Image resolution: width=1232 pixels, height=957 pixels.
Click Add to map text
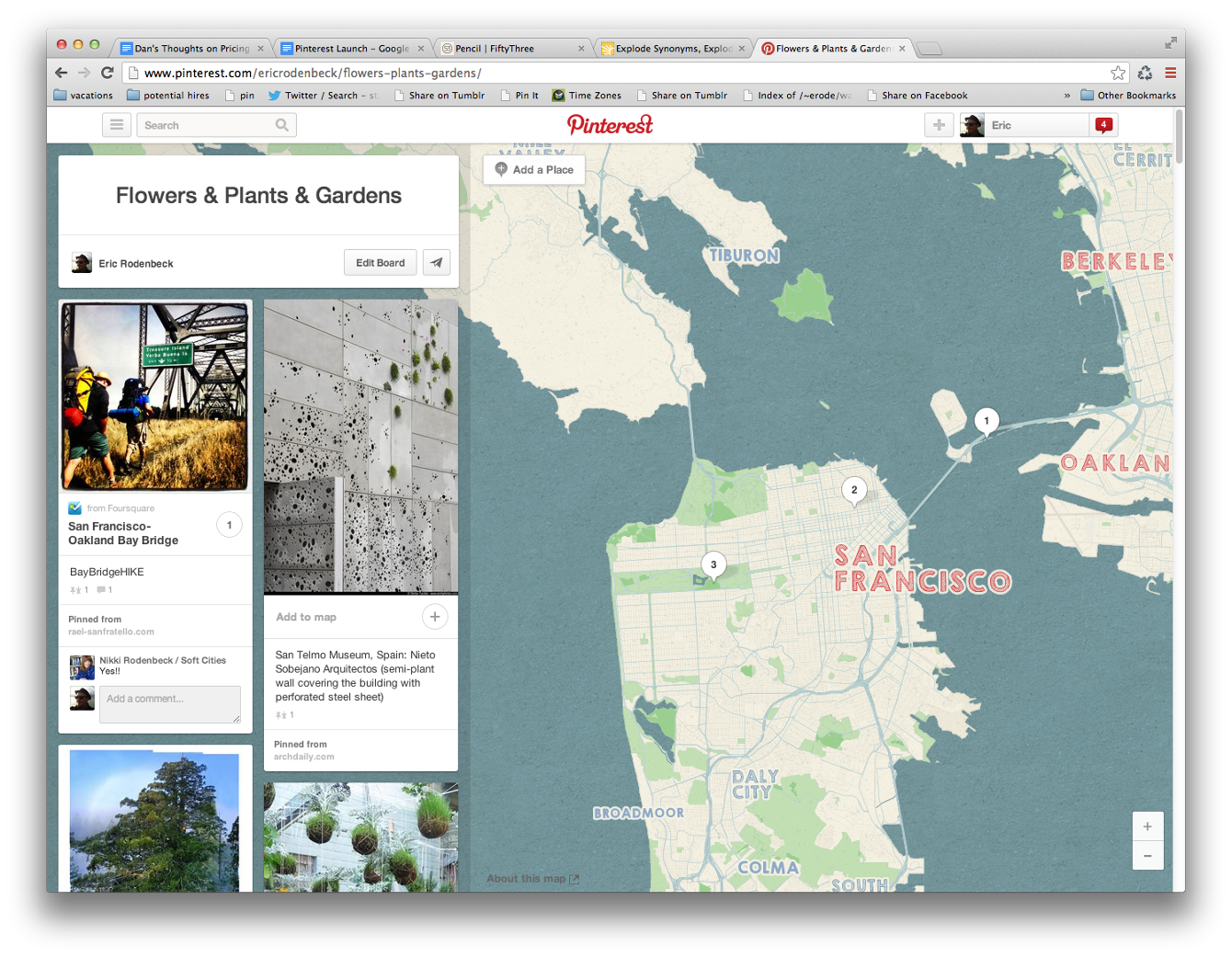click(306, 617)
